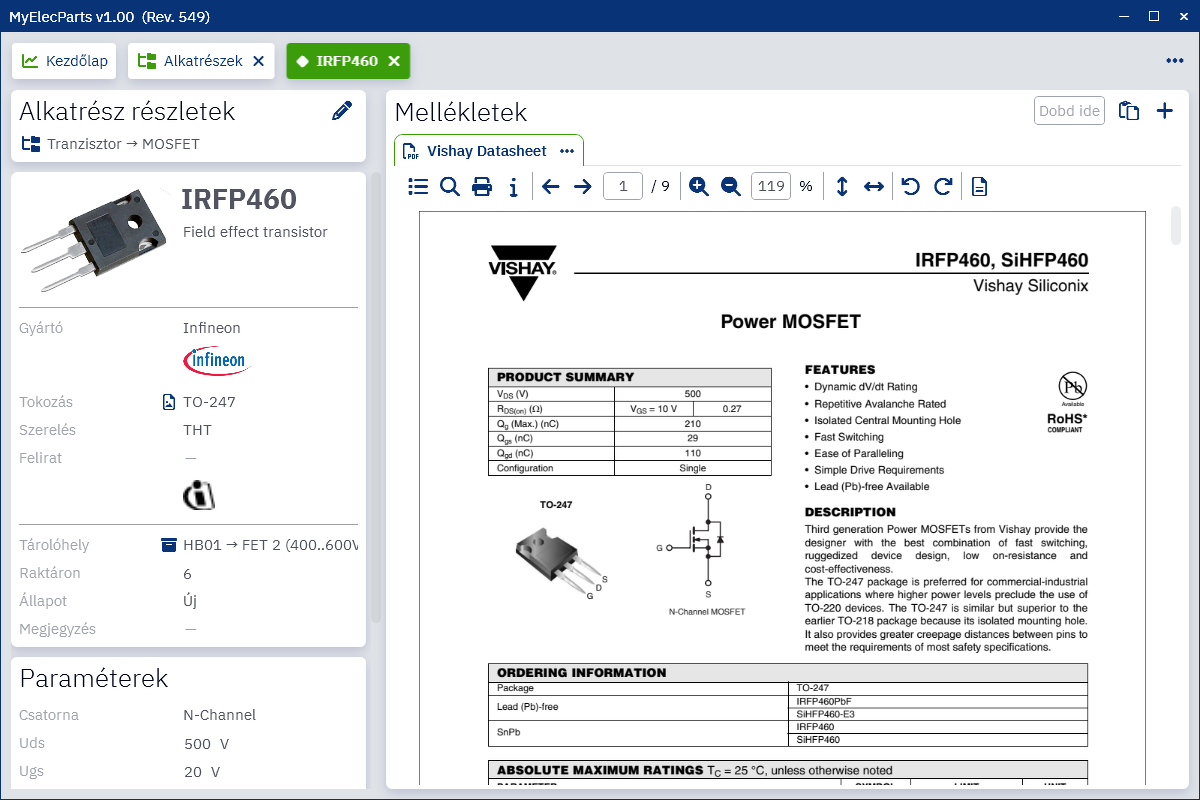Click the Field effect transistor description

pyautogui.click(x=255, y=232)
